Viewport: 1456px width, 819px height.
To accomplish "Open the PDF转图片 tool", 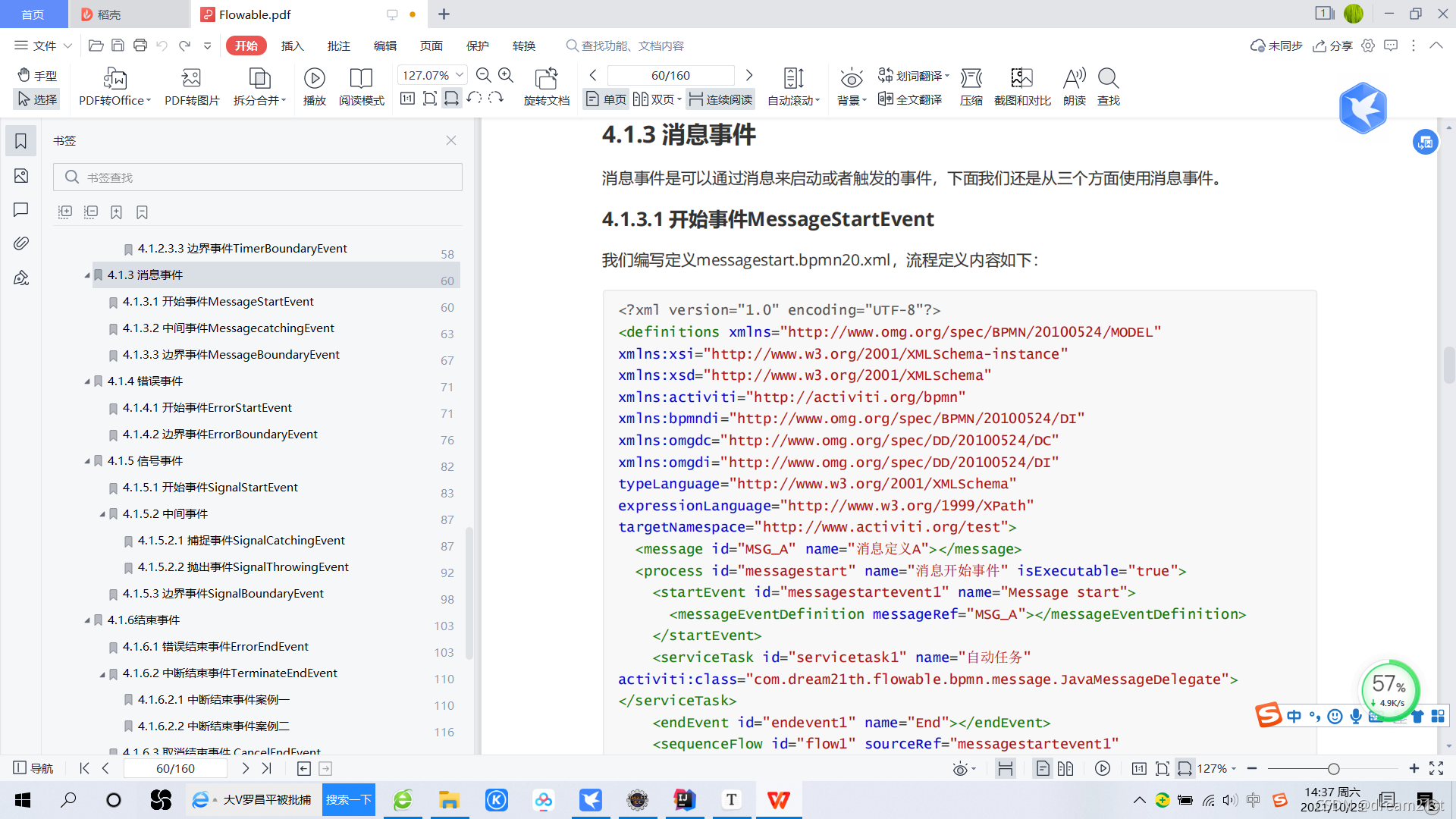I will click(x=191, y=78).
